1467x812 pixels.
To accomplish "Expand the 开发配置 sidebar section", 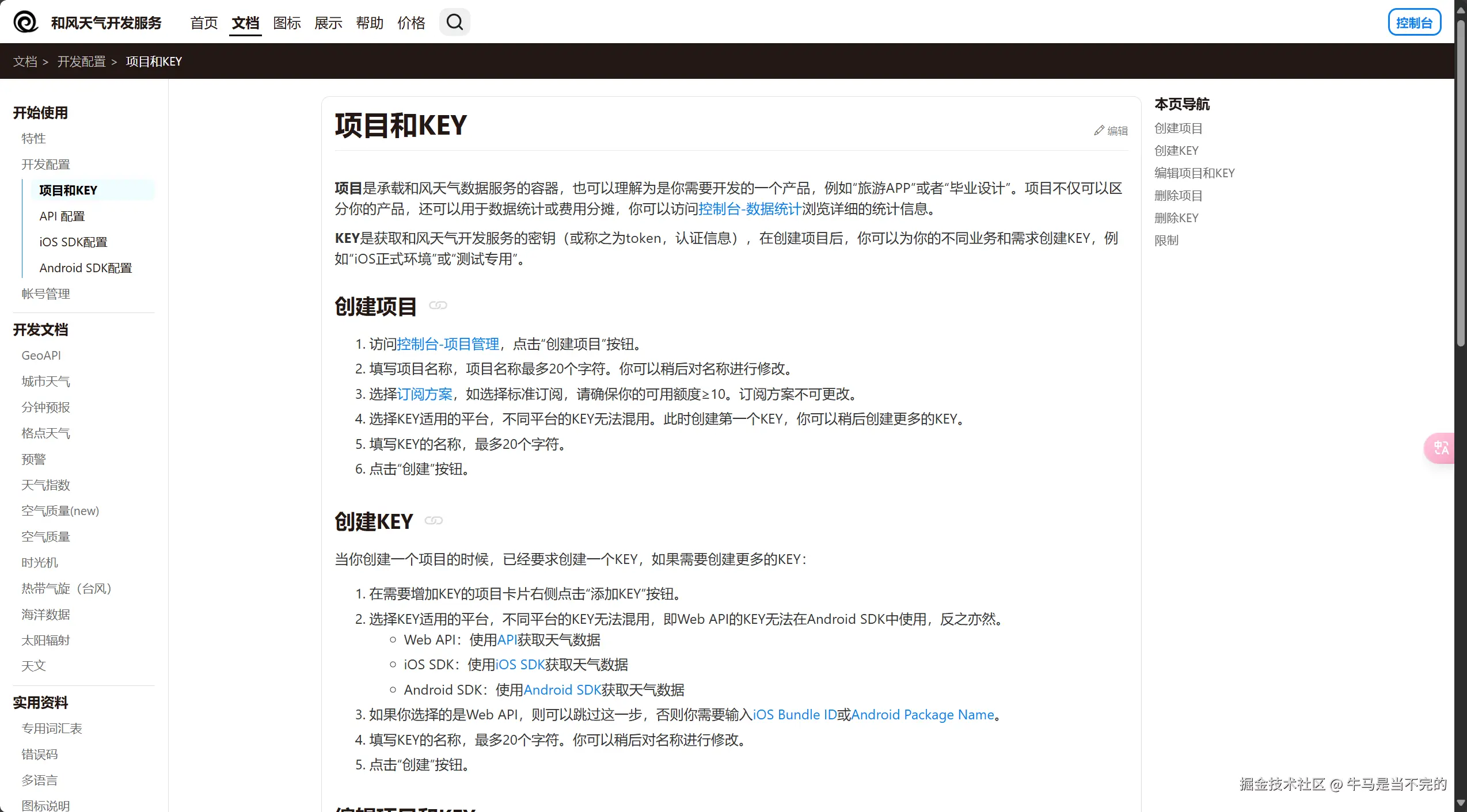I will point(45,165).
